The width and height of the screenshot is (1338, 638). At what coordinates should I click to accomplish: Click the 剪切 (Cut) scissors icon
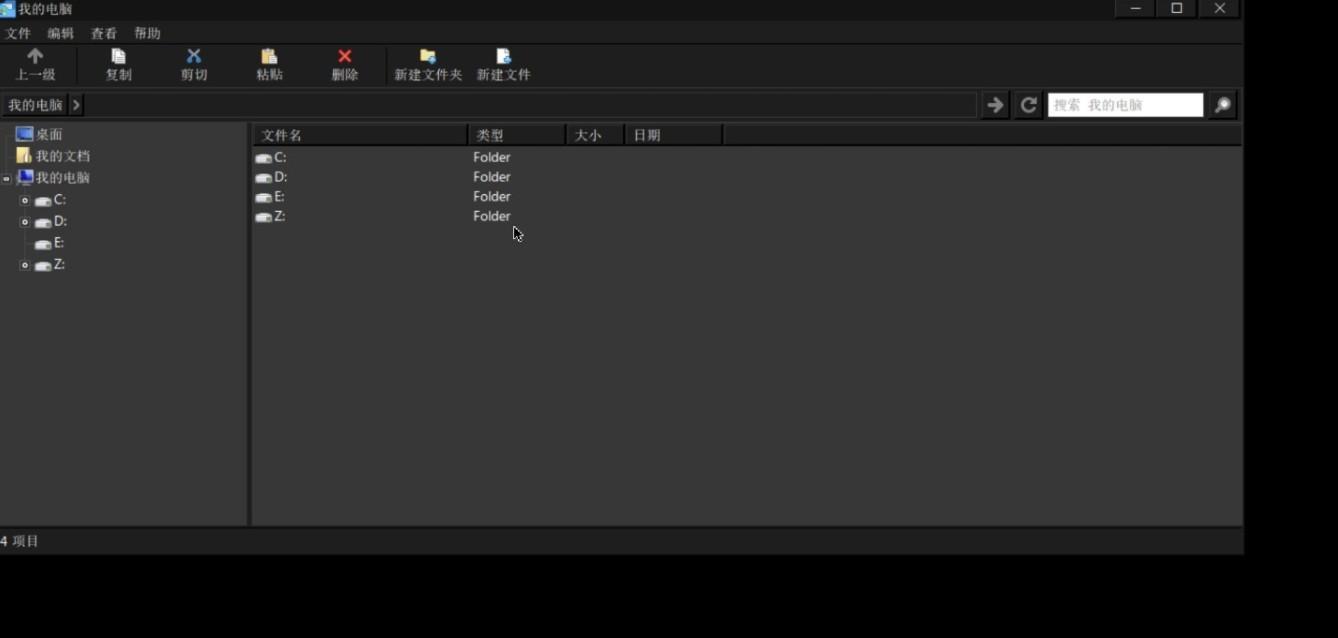(194, 57)
